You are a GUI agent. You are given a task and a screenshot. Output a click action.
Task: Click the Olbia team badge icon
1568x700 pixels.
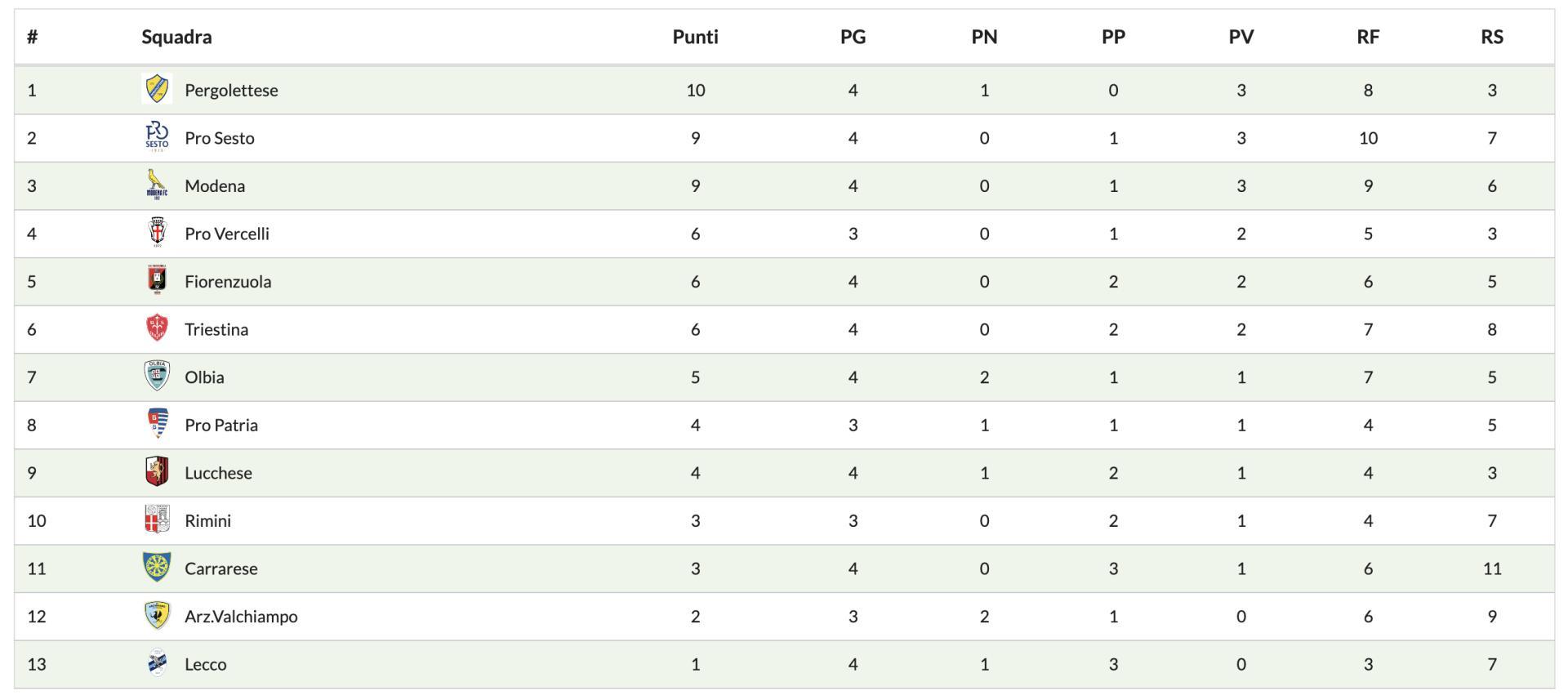click(157, 376)
